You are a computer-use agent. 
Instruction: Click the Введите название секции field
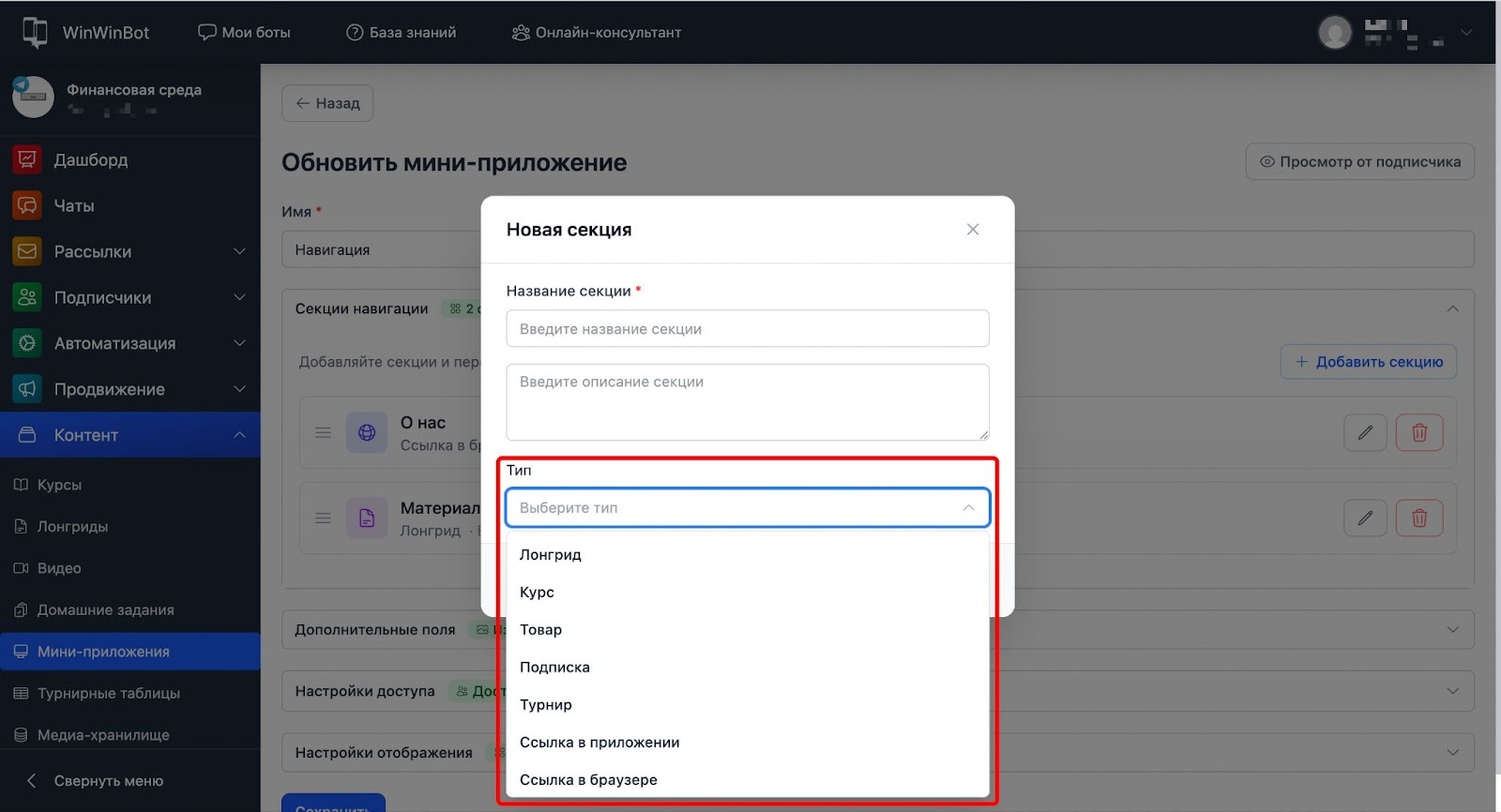(747, 329)
